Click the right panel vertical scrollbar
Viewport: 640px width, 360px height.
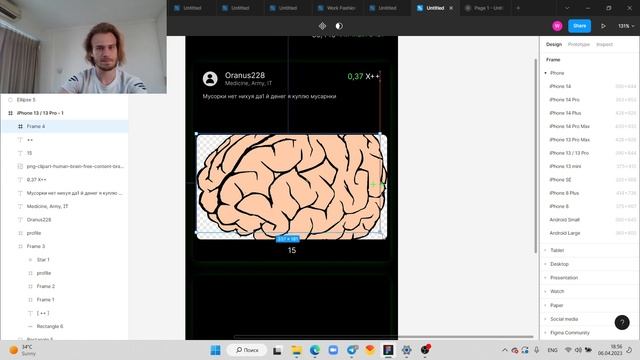pyautogui.click(x=536, y=155)
